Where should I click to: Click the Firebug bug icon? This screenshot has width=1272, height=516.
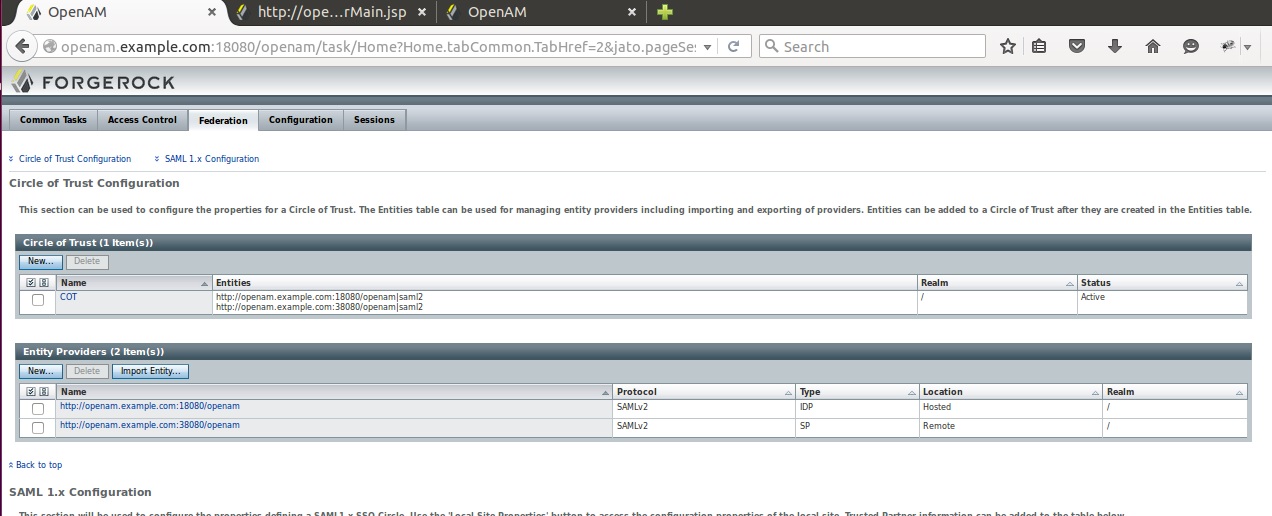[1229, 46]
